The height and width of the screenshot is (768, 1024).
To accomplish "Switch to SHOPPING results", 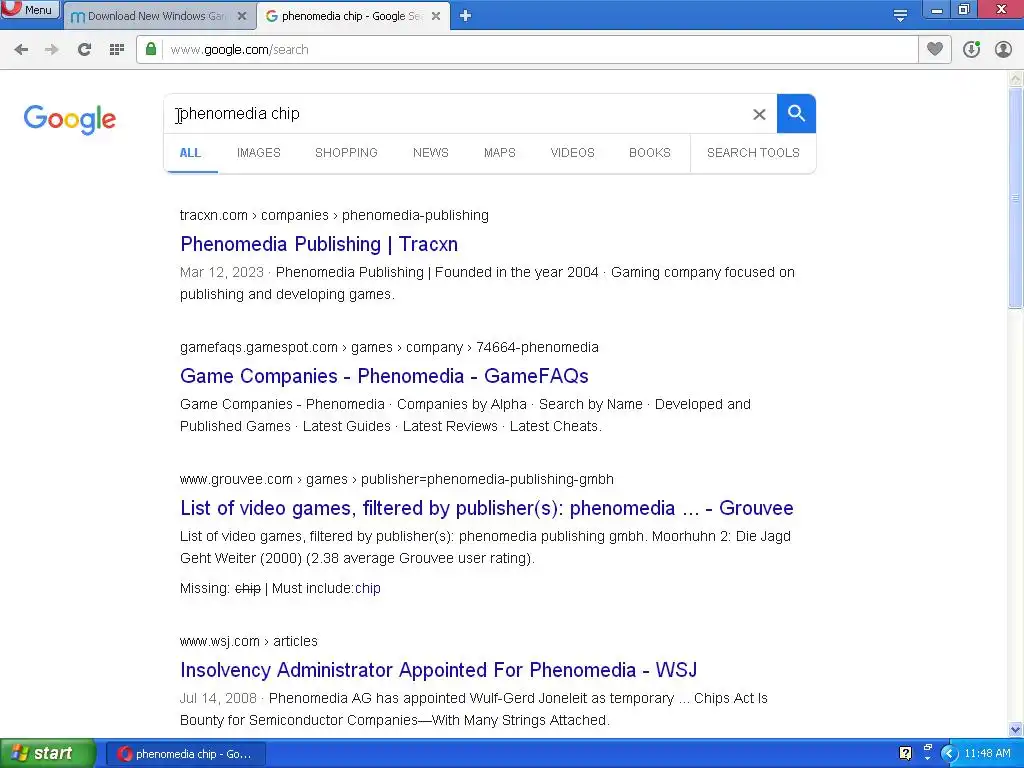I will point(346,153).
